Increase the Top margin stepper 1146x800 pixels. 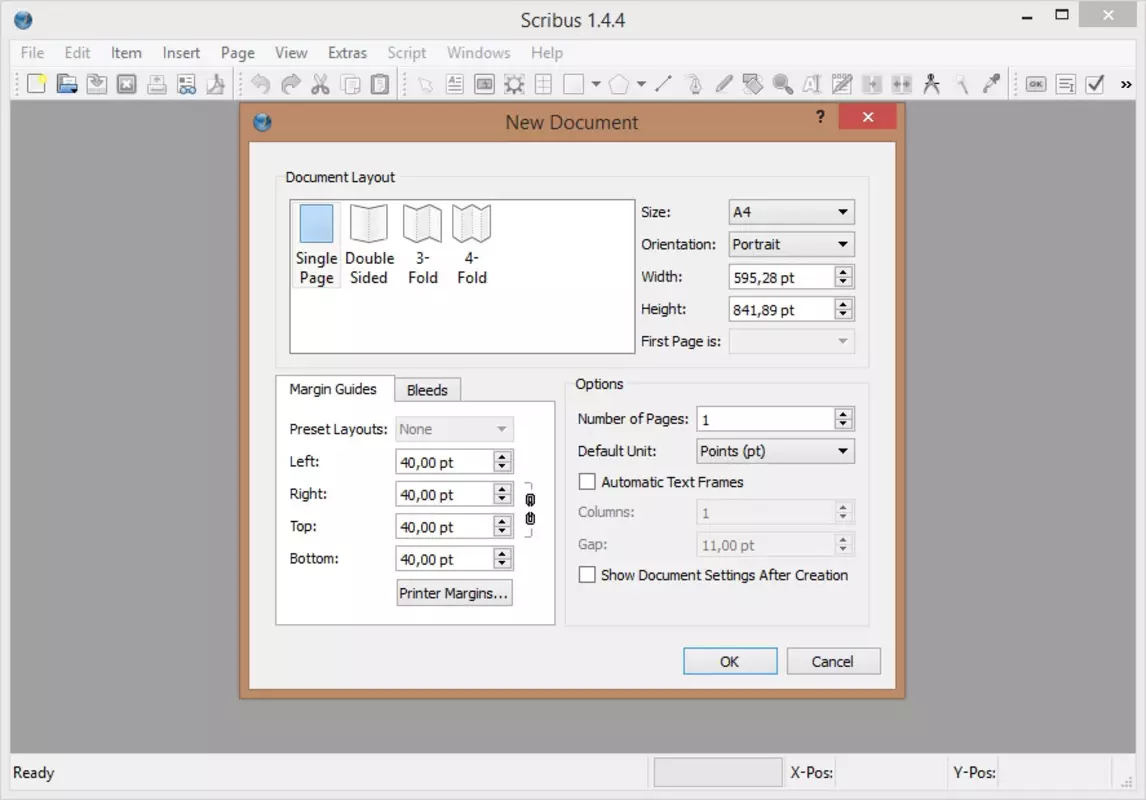pyautogui.click(x=502, y=521)
